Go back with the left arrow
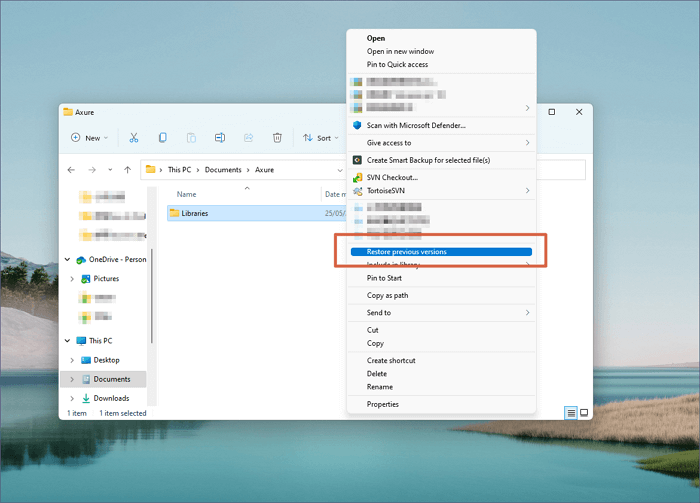 [x=71, y=170]
